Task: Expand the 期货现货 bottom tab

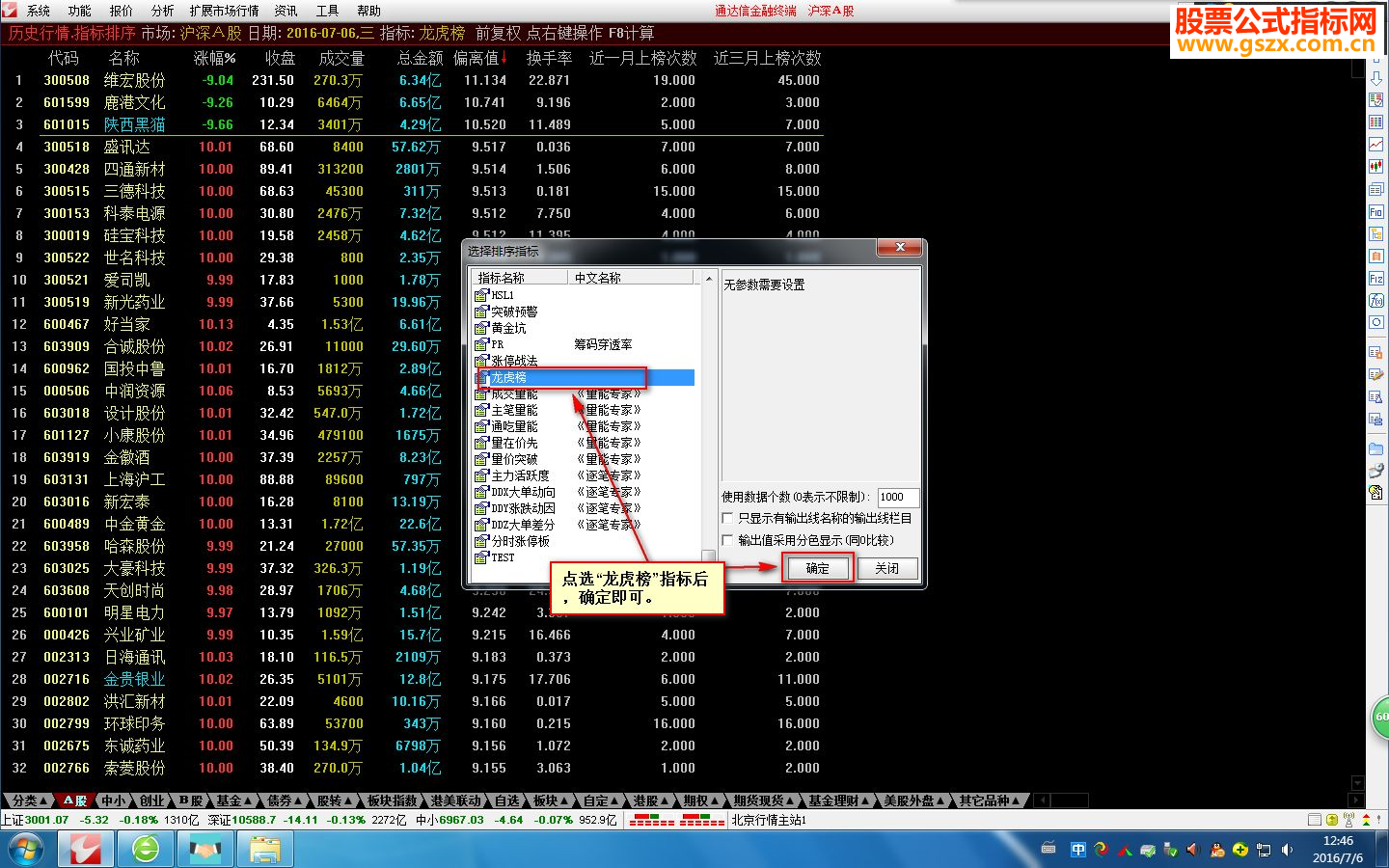Action: point(764,800)
